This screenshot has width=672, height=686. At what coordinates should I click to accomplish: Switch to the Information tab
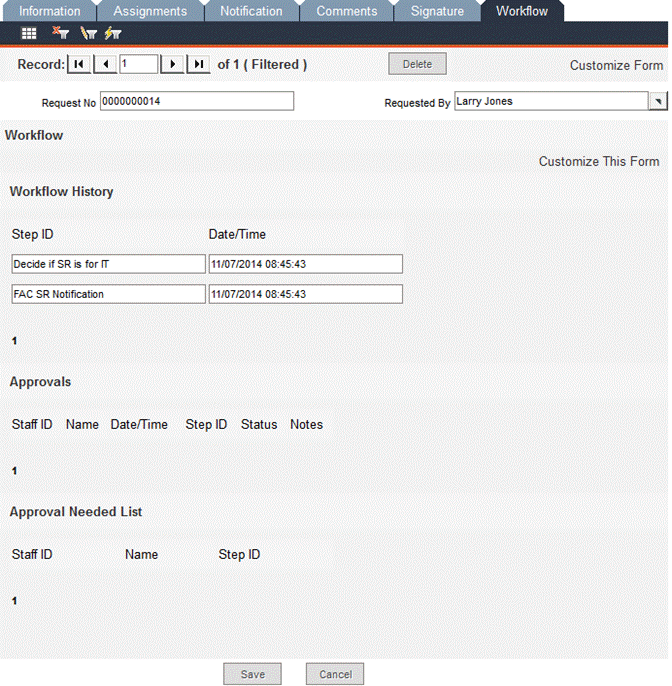50,11
